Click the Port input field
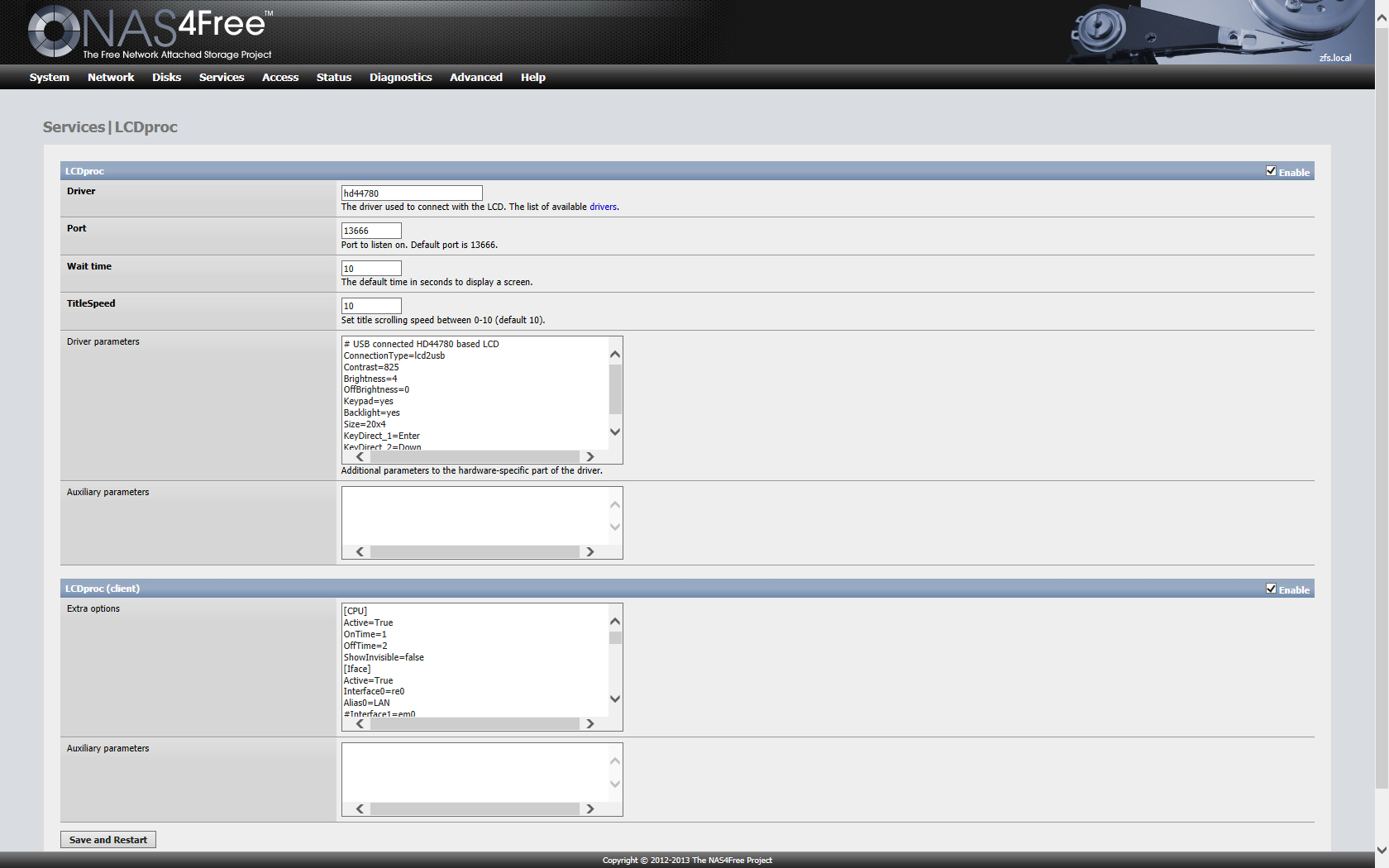1389x868 pixels. pyautogui.click(x=371, y=231)
